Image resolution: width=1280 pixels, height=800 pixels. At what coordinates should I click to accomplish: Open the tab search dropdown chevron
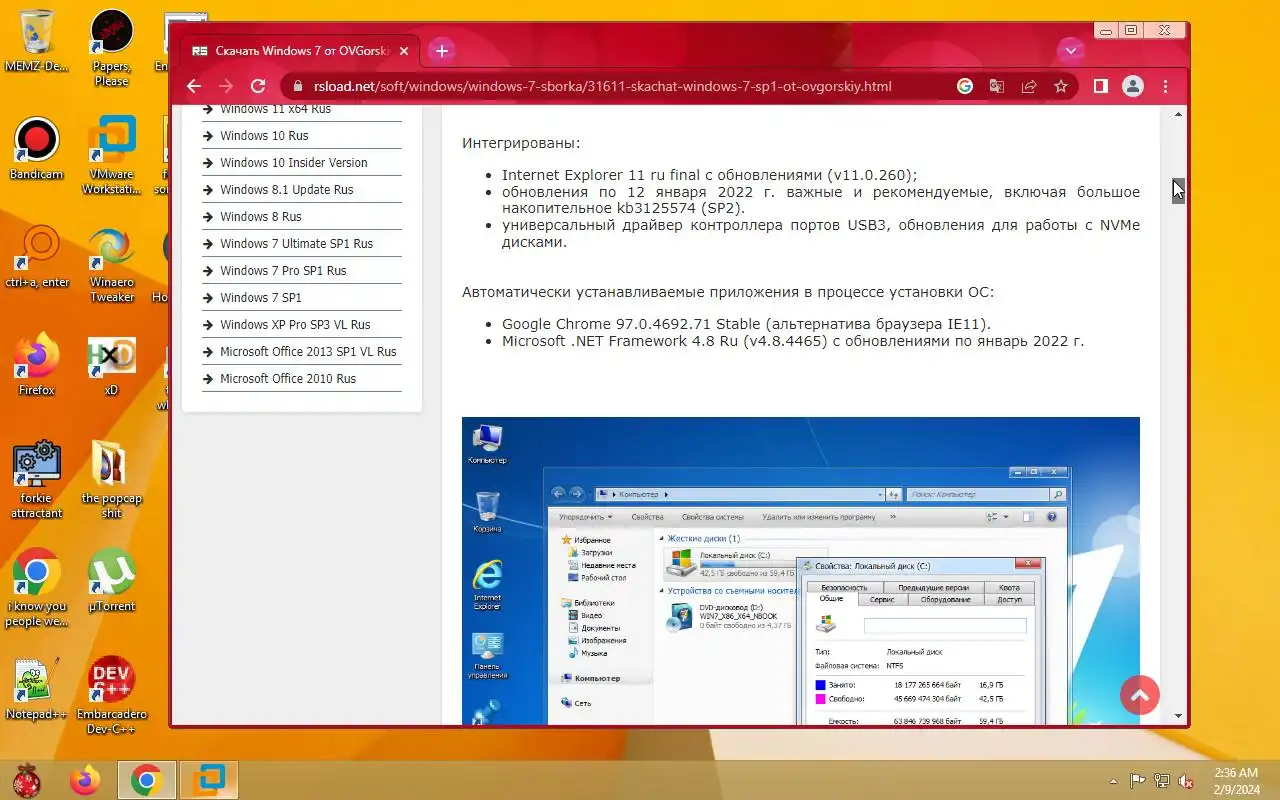[1071, 50]
